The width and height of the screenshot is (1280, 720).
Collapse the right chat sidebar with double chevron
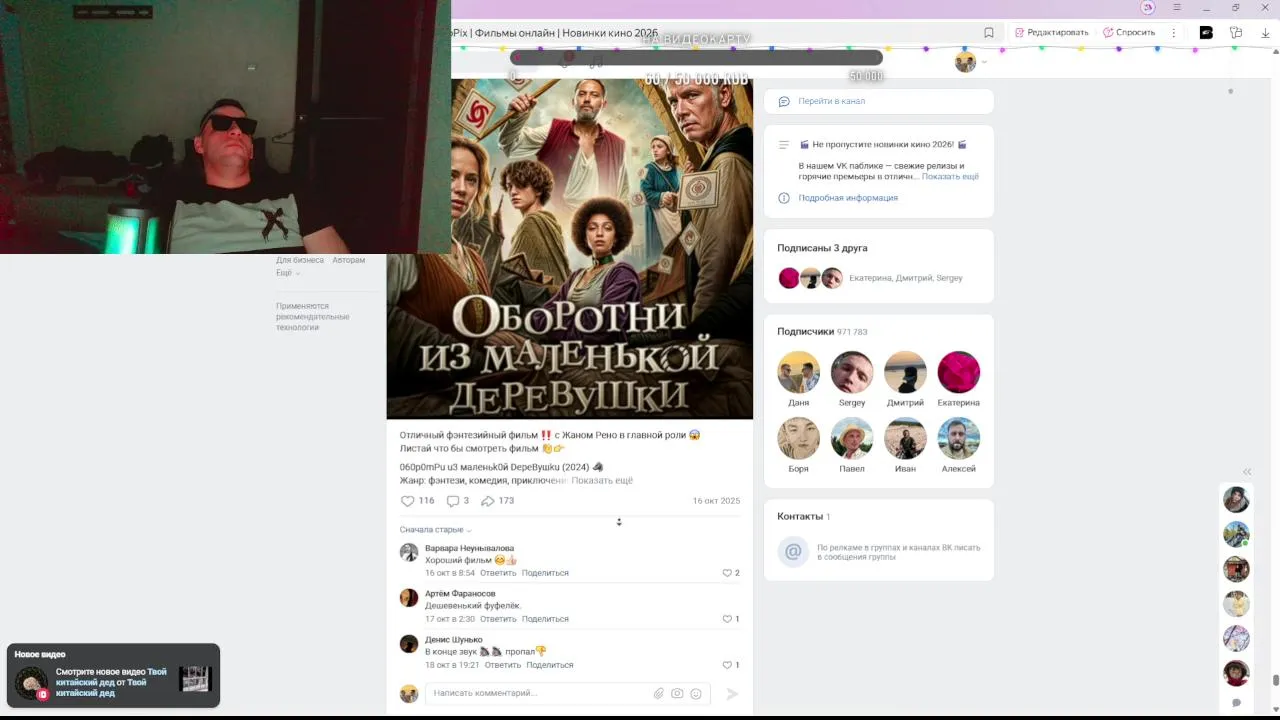click(1247, 471)
